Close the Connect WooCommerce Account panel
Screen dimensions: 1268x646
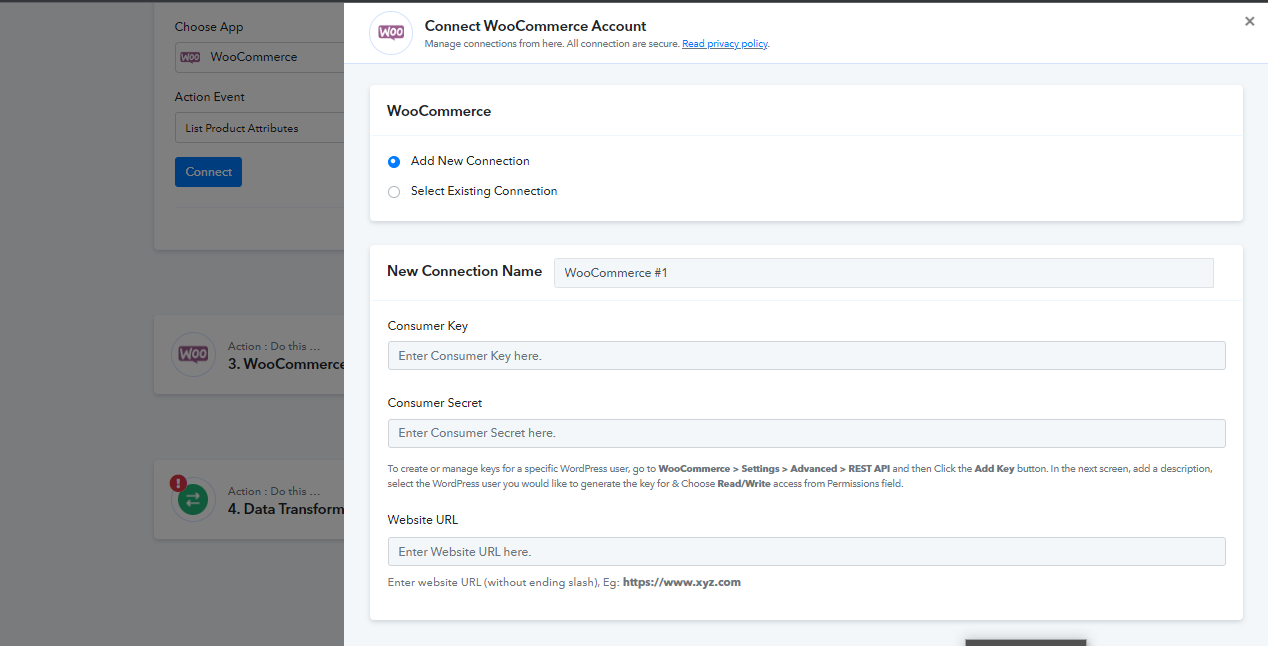click(1249, 21)
